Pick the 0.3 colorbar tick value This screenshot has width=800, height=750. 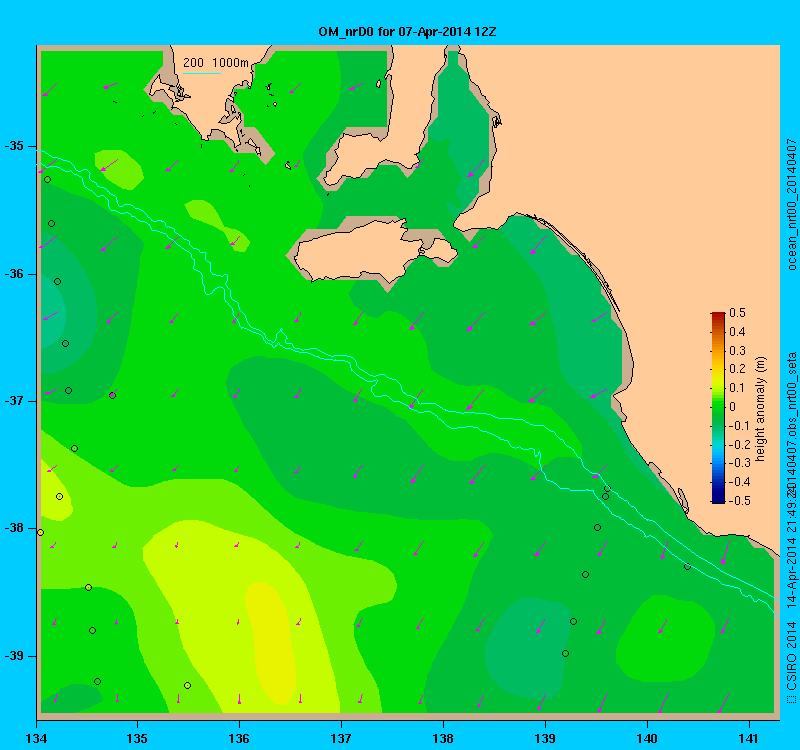pyautogui.click(x=737, y=351)
